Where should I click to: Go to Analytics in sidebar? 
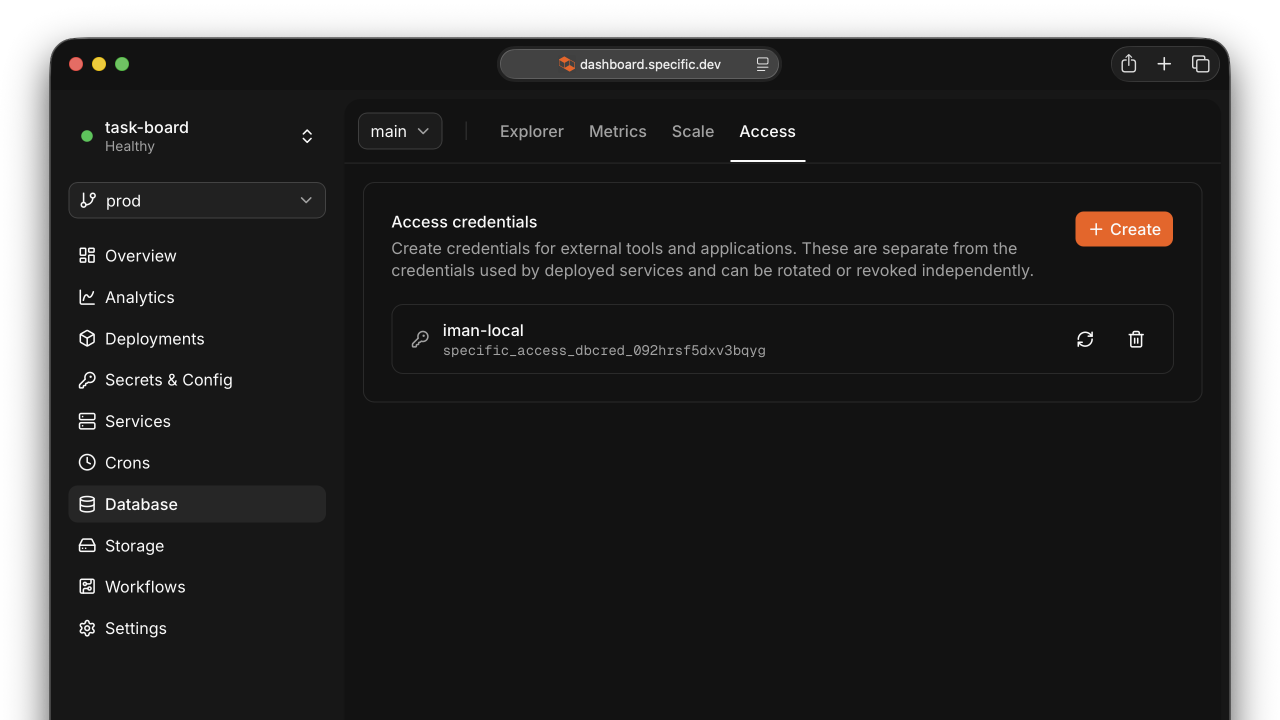coord(197,297)
